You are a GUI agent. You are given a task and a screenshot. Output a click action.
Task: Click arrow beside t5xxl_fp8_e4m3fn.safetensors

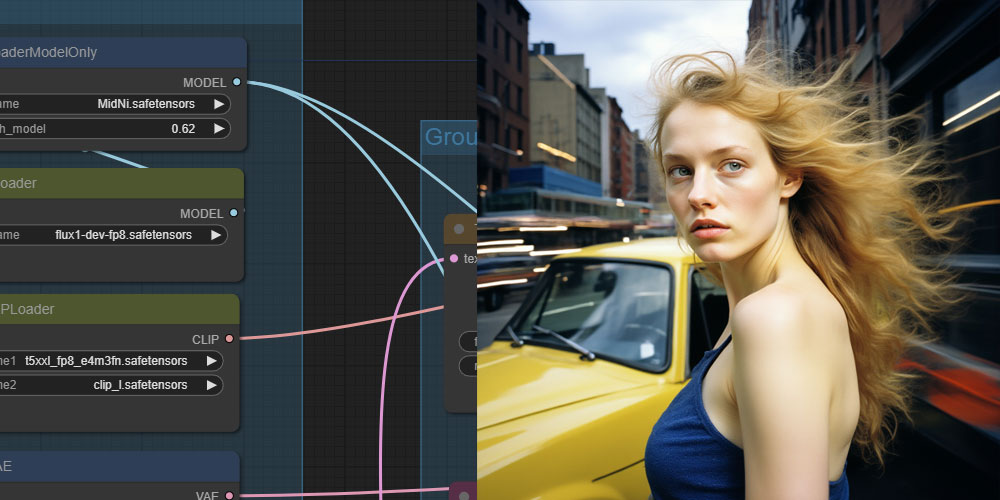pyautogui.click(x=211, y=361)
